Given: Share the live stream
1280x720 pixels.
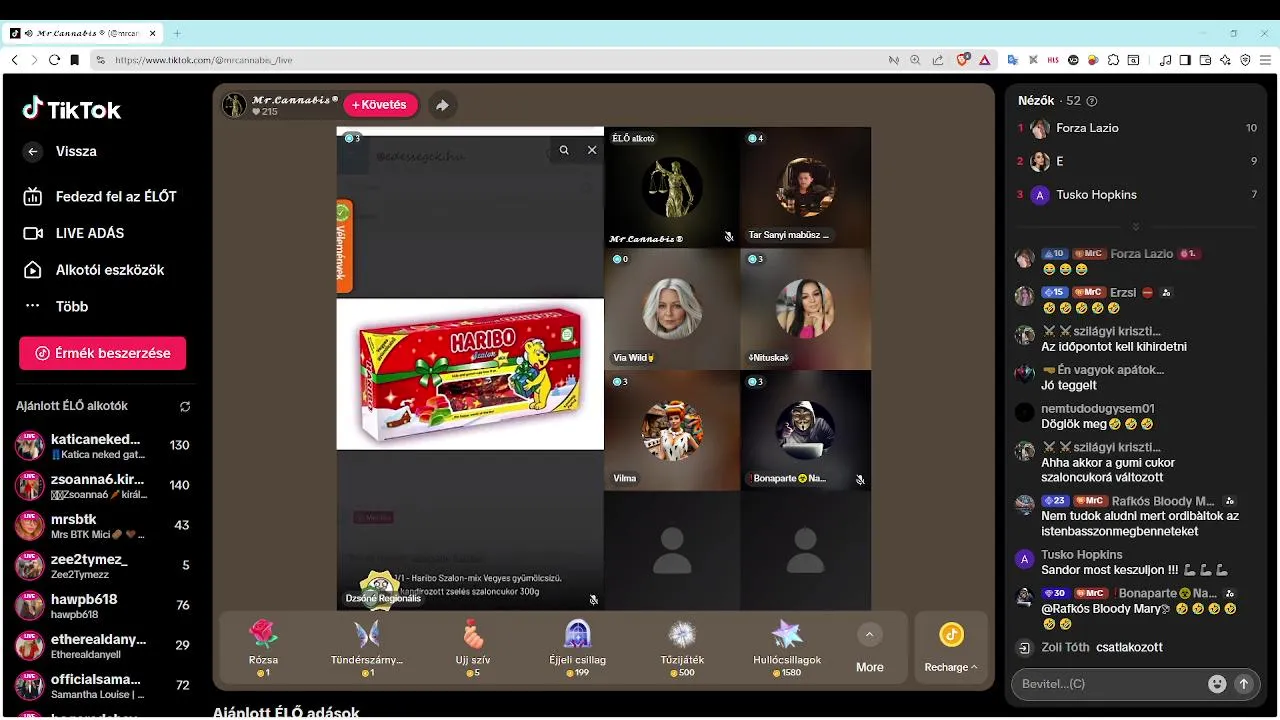Looking at the screenshot, I should [x=442, y=105].
